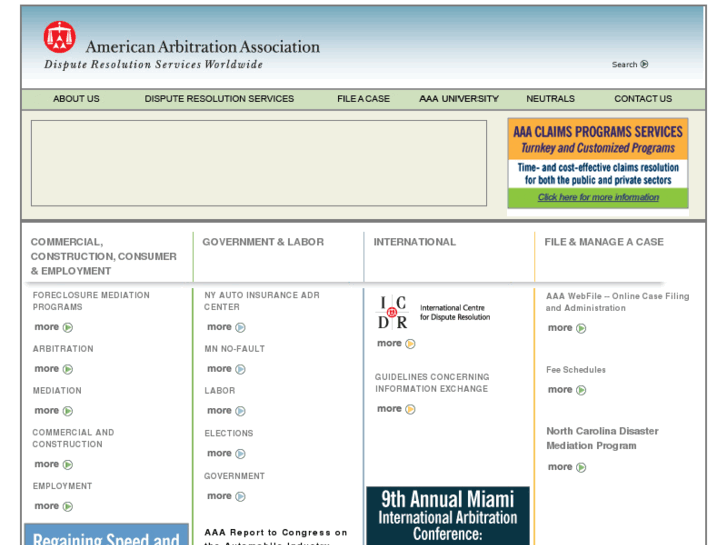Open the Elections heading link
727x545 pixels.
[229, 433]
